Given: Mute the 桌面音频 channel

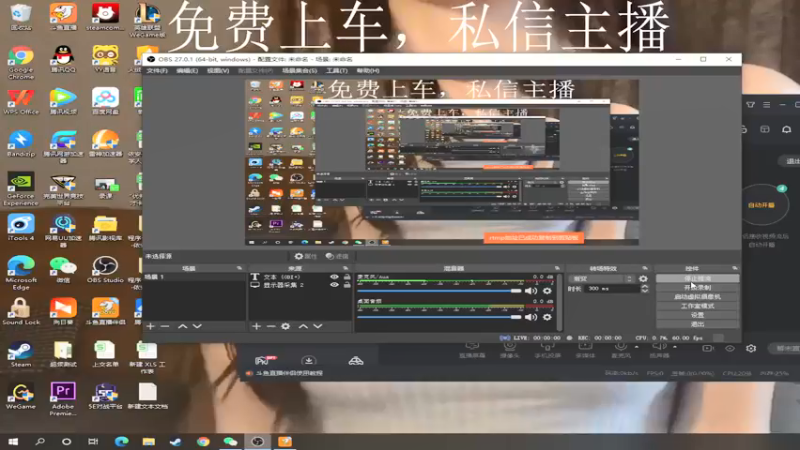Looking at the screenshot, I should [x=531, y=317].
